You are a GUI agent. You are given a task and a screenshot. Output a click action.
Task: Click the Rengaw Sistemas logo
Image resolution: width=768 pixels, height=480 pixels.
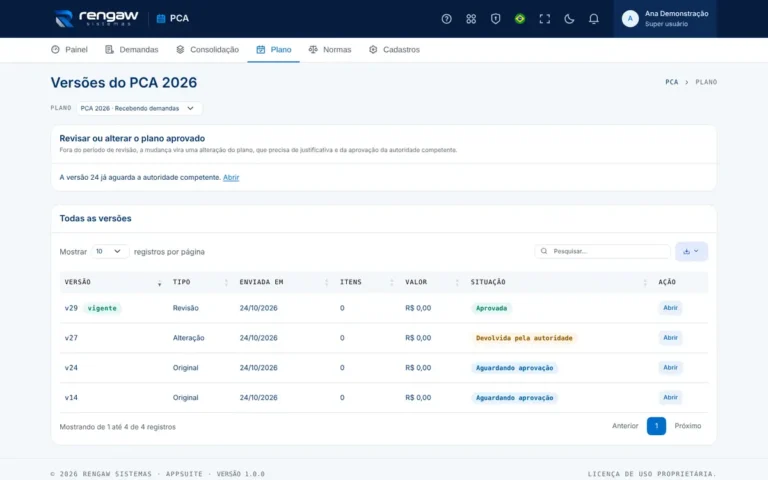pyautogui.click(x=96, y=19)
